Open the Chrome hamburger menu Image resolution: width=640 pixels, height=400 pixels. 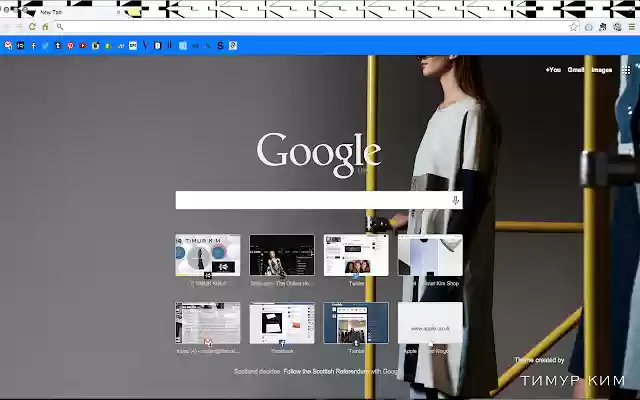click(x=631, y=27)
